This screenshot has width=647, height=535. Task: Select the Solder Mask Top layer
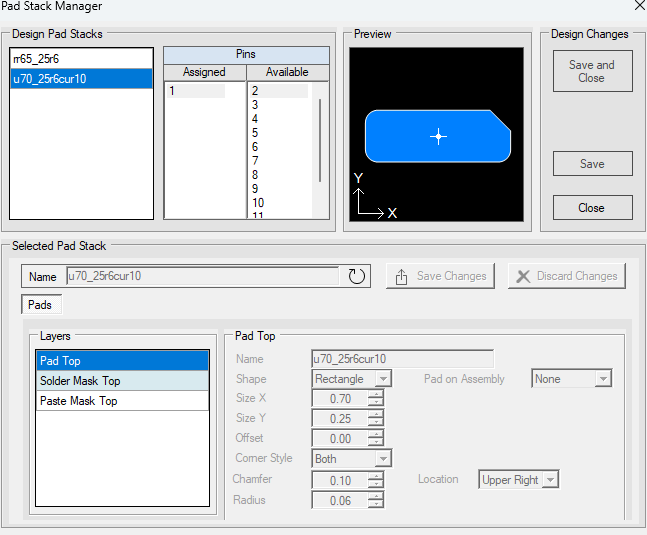click(122, 381)
